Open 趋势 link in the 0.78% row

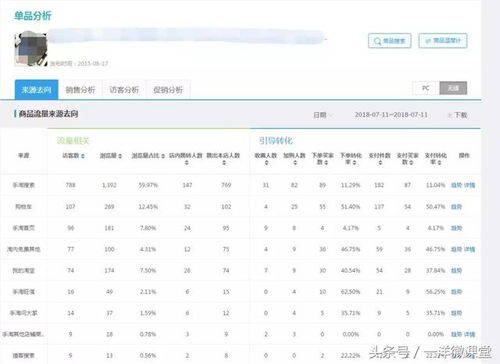tap(456, 334)
